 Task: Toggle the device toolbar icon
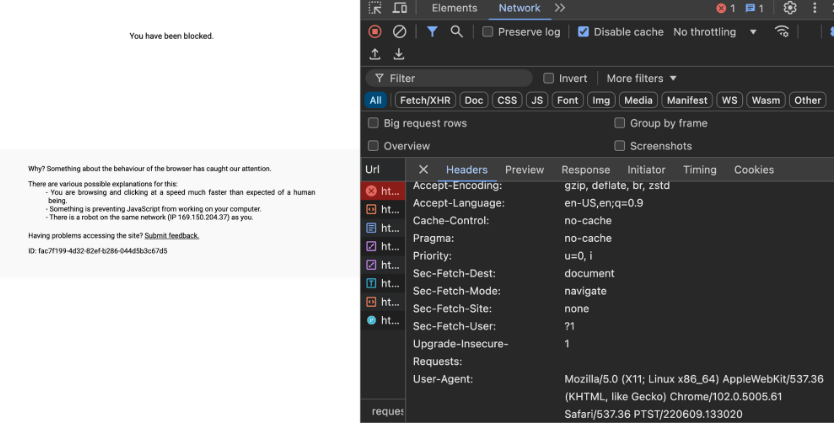tap(400, 8)
